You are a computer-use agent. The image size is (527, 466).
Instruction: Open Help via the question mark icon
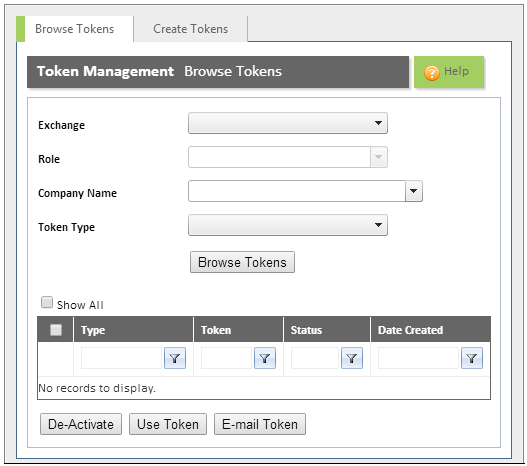[432, 73]
